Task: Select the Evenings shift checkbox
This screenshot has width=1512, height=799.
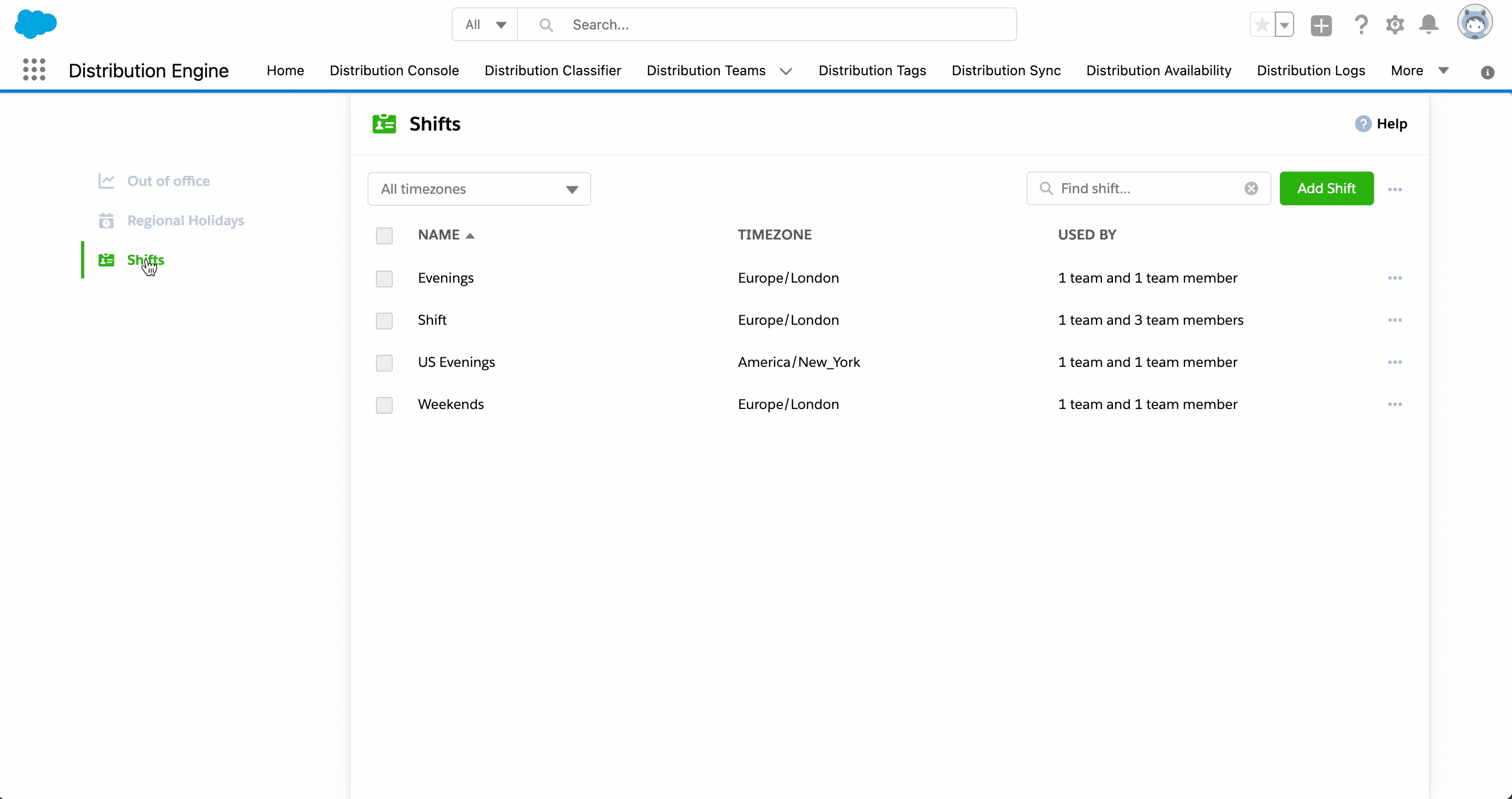Action: point(384,278)
